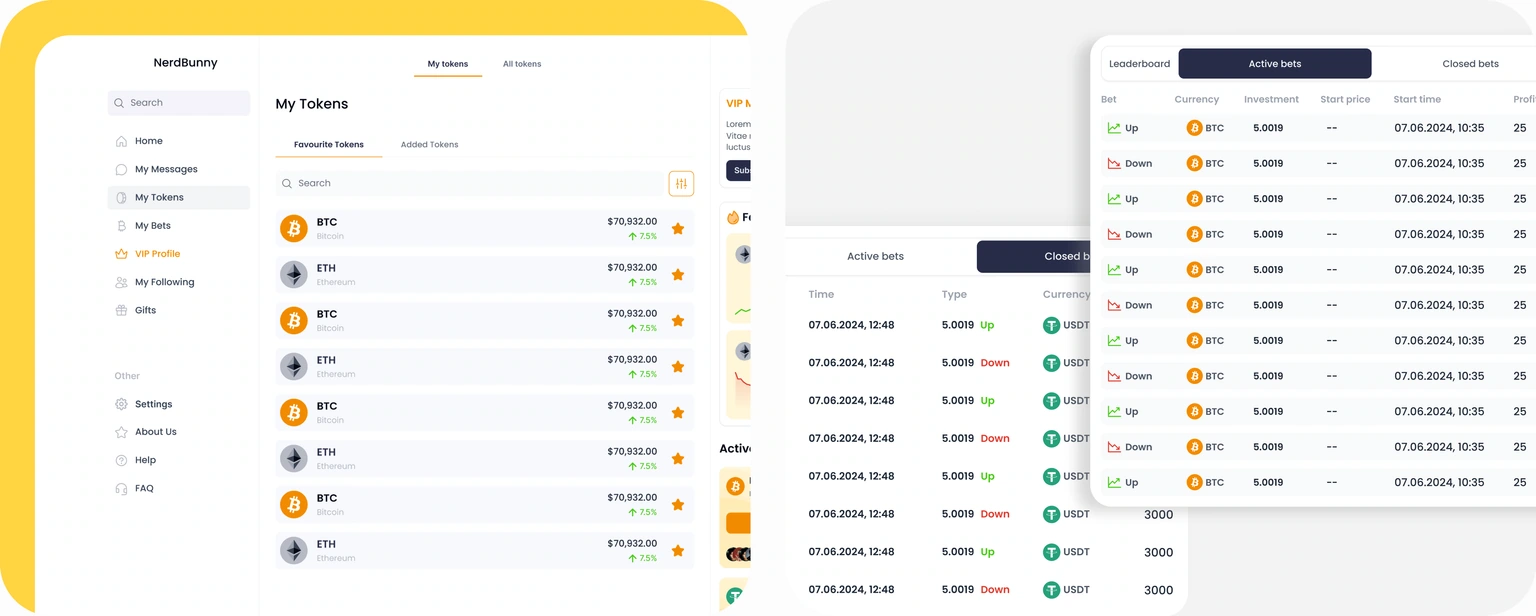
Task: Switch to the My tokens tab
Action: click(448, 64)
